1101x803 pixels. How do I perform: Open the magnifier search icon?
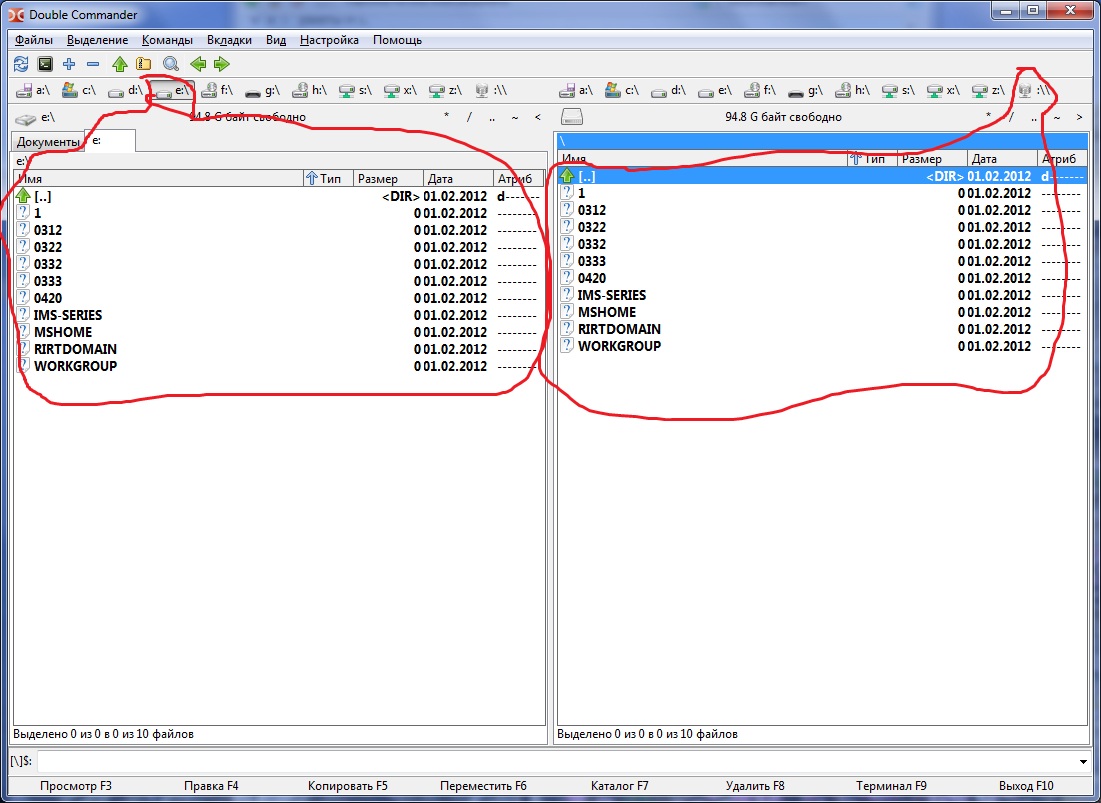pyautogui.click(x=171, y=64)
